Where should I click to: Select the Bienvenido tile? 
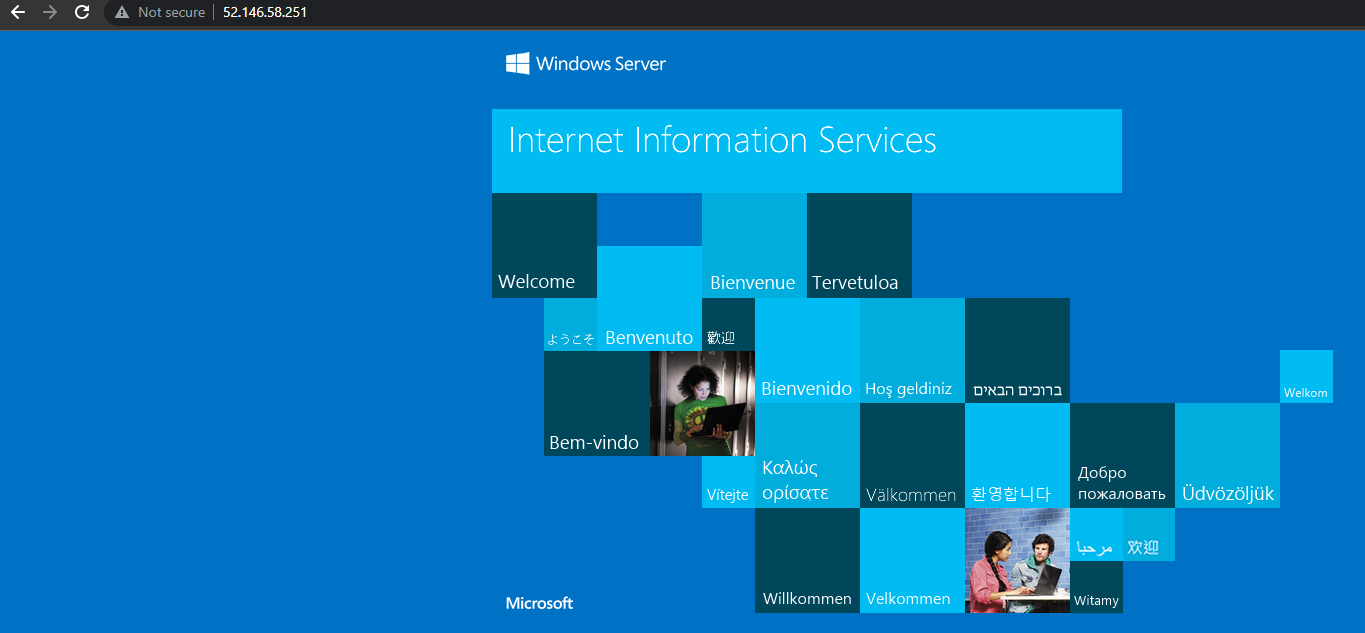[x=807, y=351]
